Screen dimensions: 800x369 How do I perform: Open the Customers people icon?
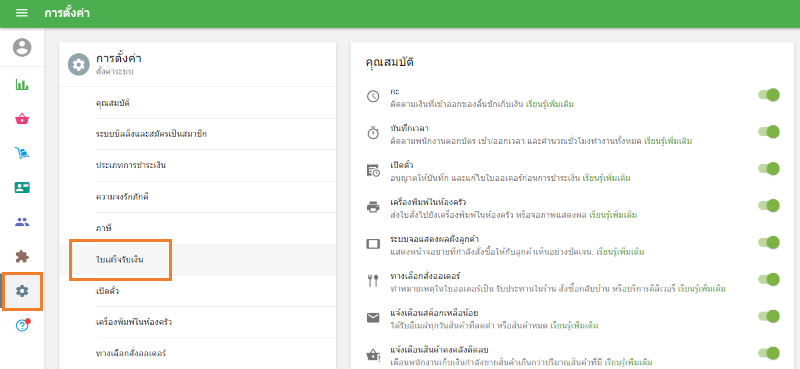(x=22, y=222)
